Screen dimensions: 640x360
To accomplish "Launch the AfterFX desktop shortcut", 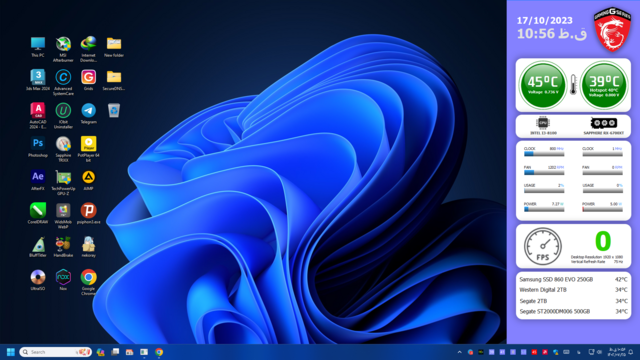I will 38,180.
